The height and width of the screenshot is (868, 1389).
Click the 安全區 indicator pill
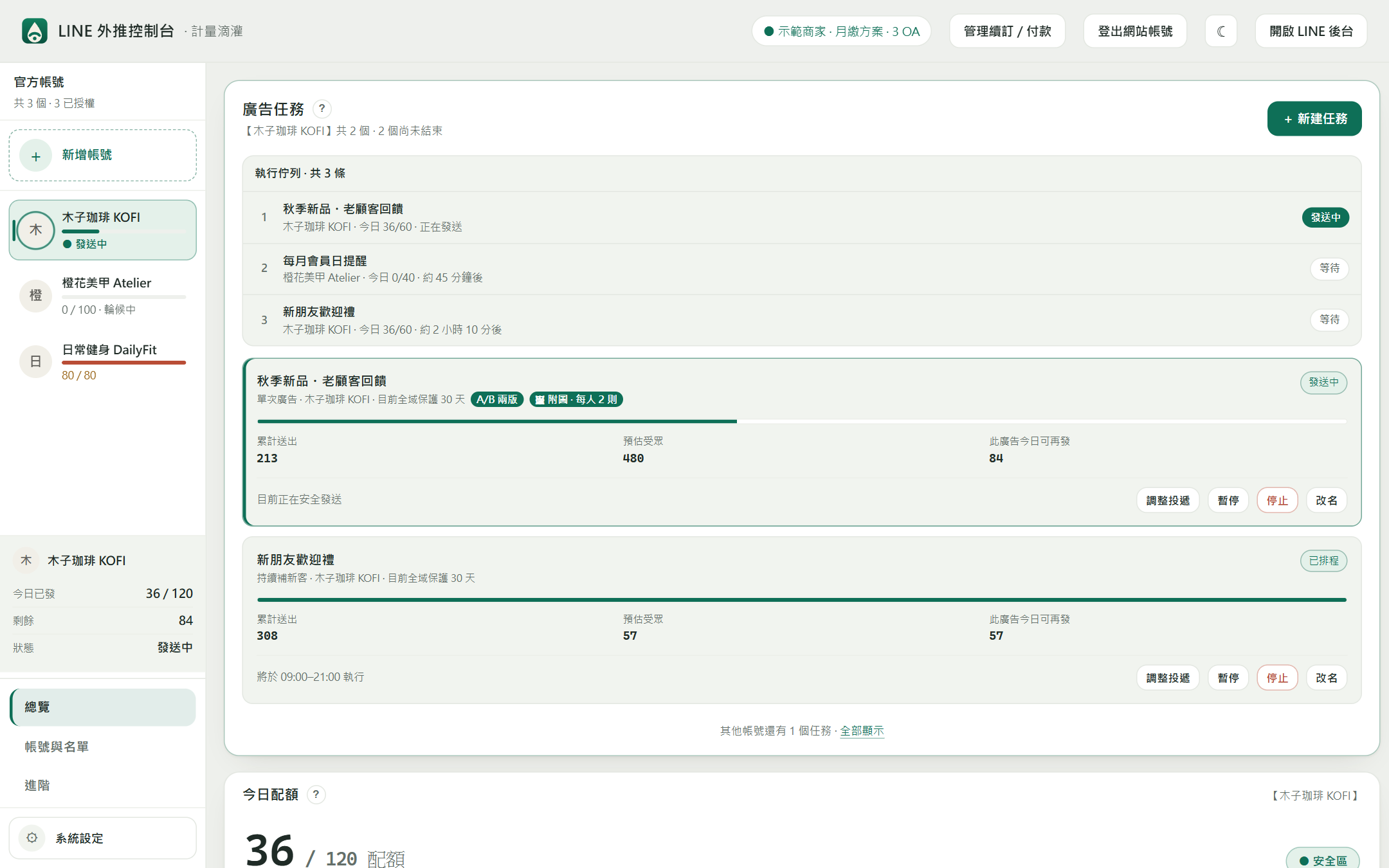click(1322, 860)
